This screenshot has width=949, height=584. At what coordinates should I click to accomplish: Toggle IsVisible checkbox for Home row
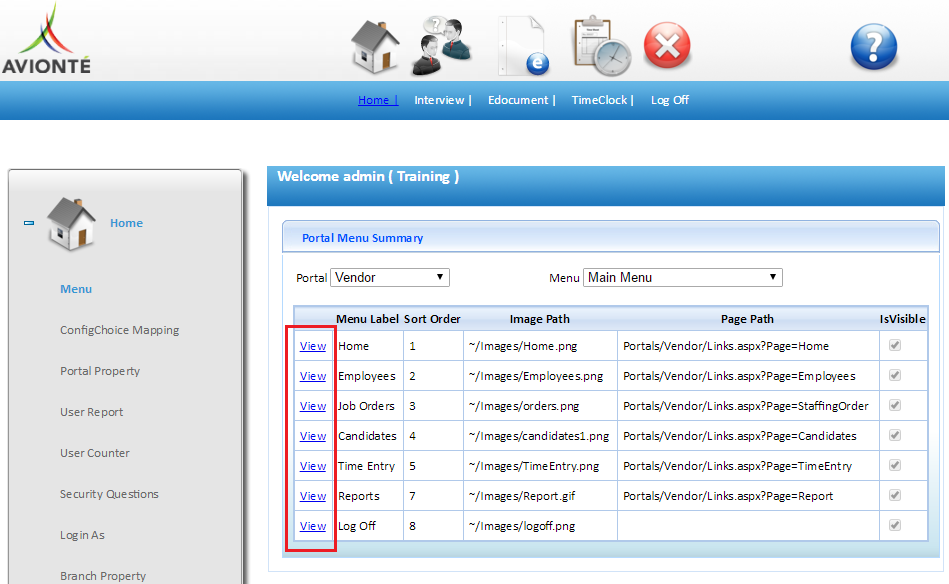(895, 345)
